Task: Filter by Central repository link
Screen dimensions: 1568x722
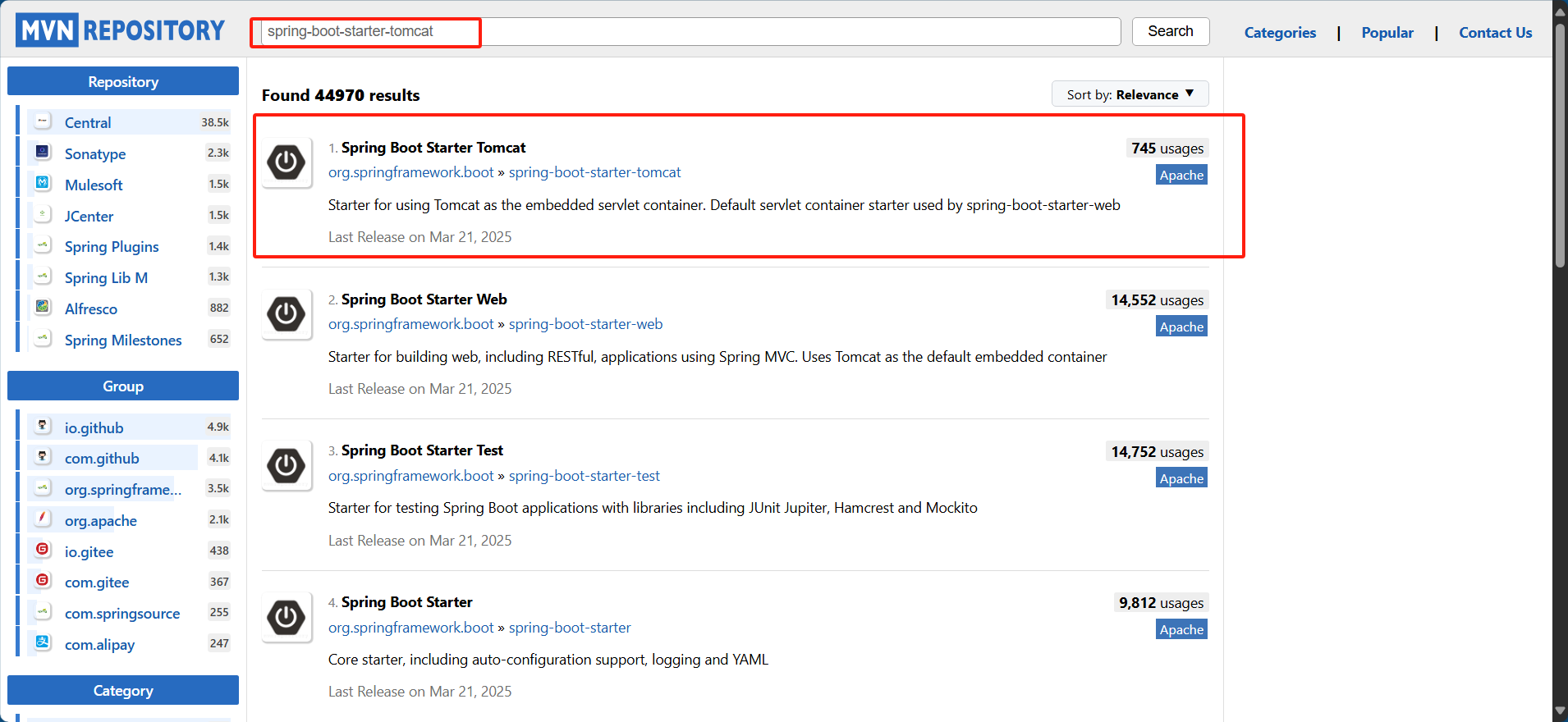Action: click(x=88, y=122)
